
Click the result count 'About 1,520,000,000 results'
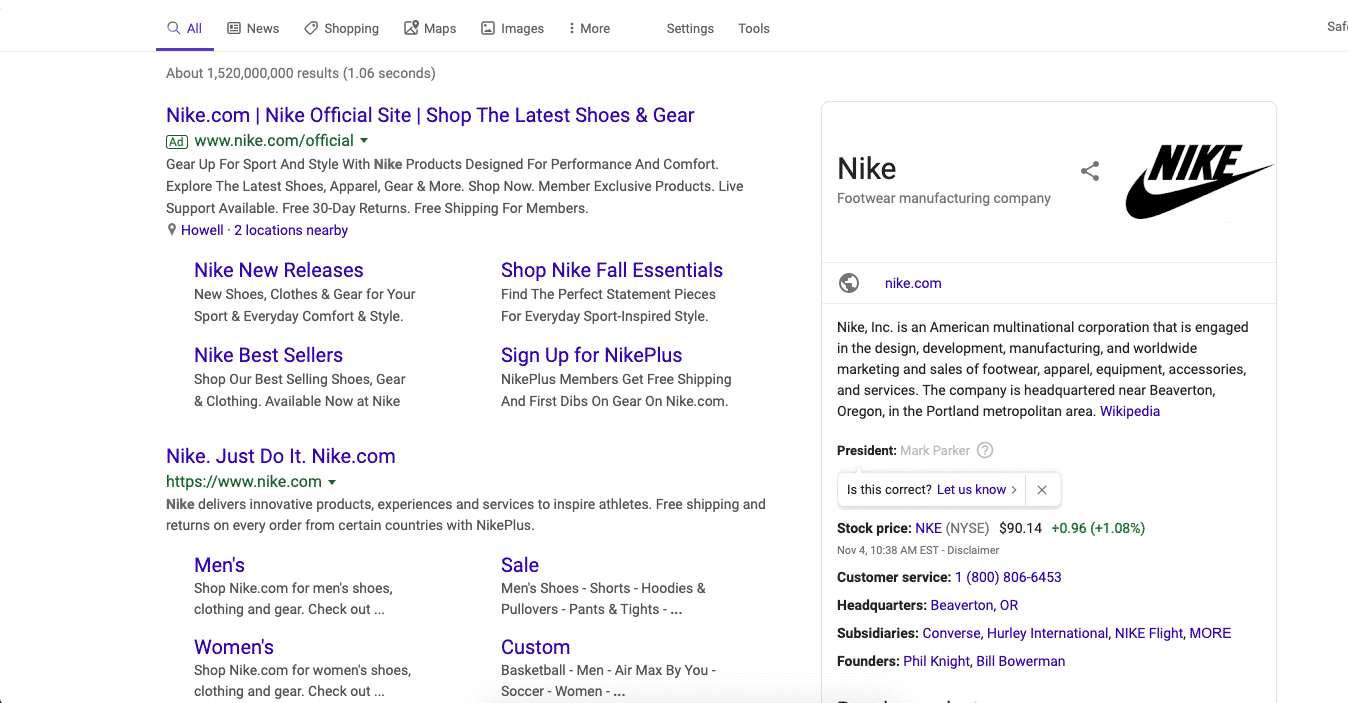click(x=253, y=73)
